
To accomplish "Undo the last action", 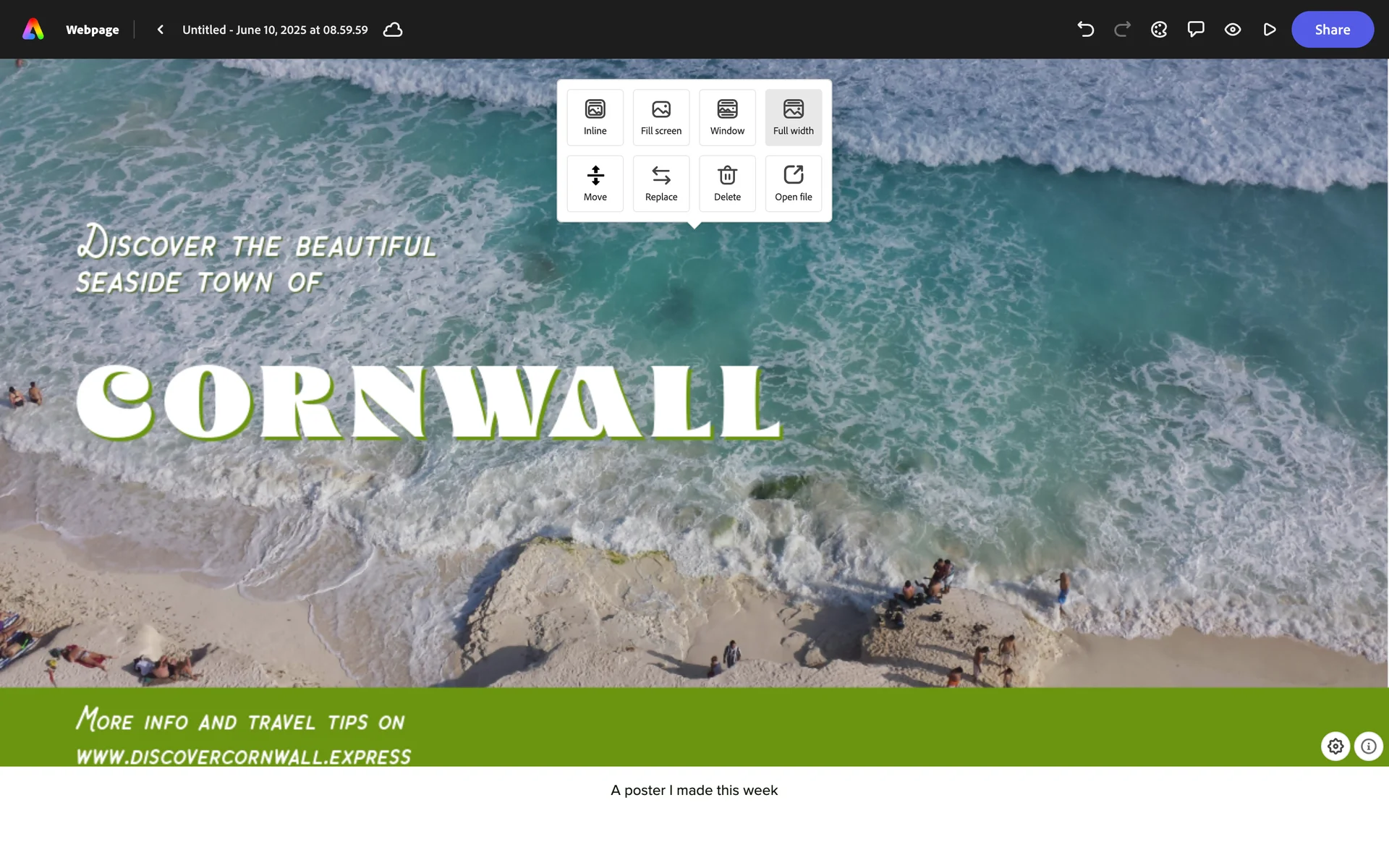I will click(x=1085, y=30).
